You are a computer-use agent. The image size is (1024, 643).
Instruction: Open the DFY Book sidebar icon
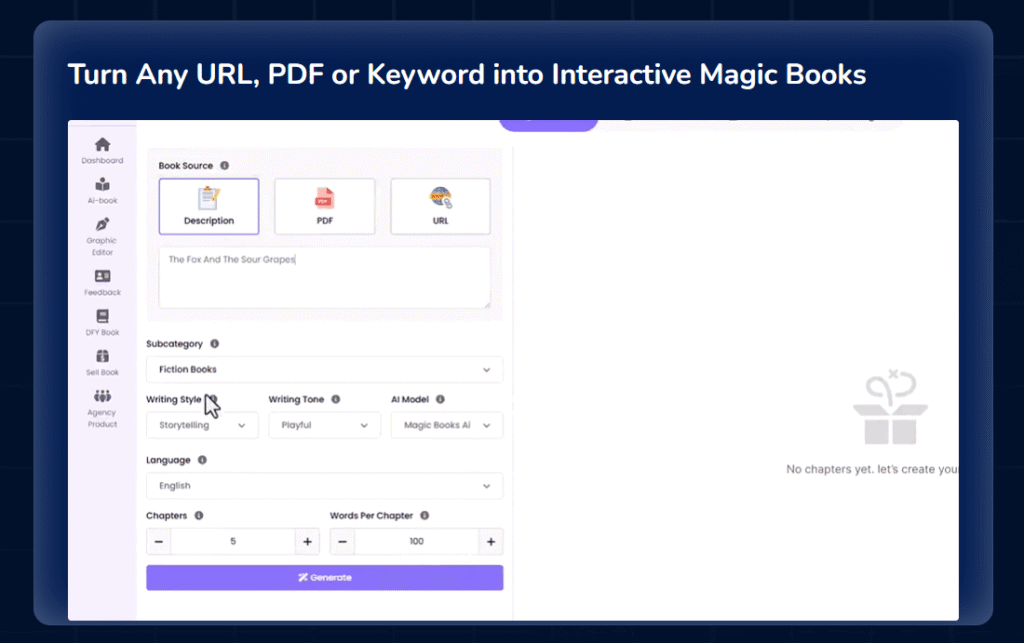102,317
